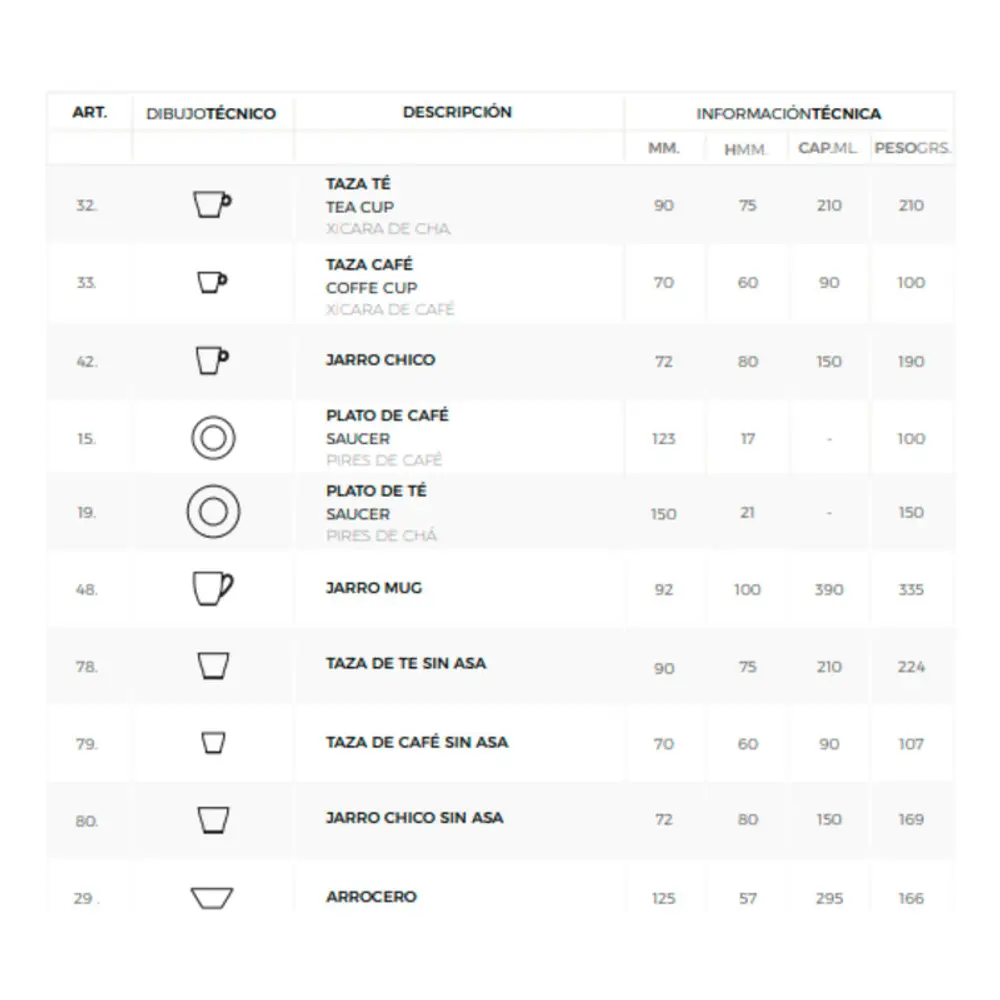
Task: Click the ART. column header
Action: point(90,112)
